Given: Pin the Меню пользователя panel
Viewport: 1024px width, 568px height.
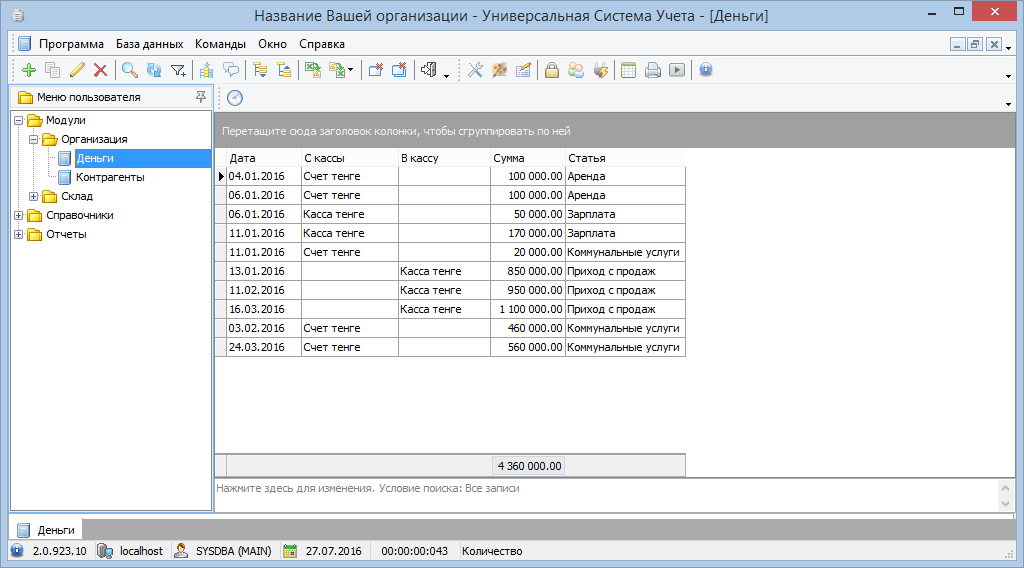Looking at the screenshot, I should pyautogui.click(x=201, y=97).
